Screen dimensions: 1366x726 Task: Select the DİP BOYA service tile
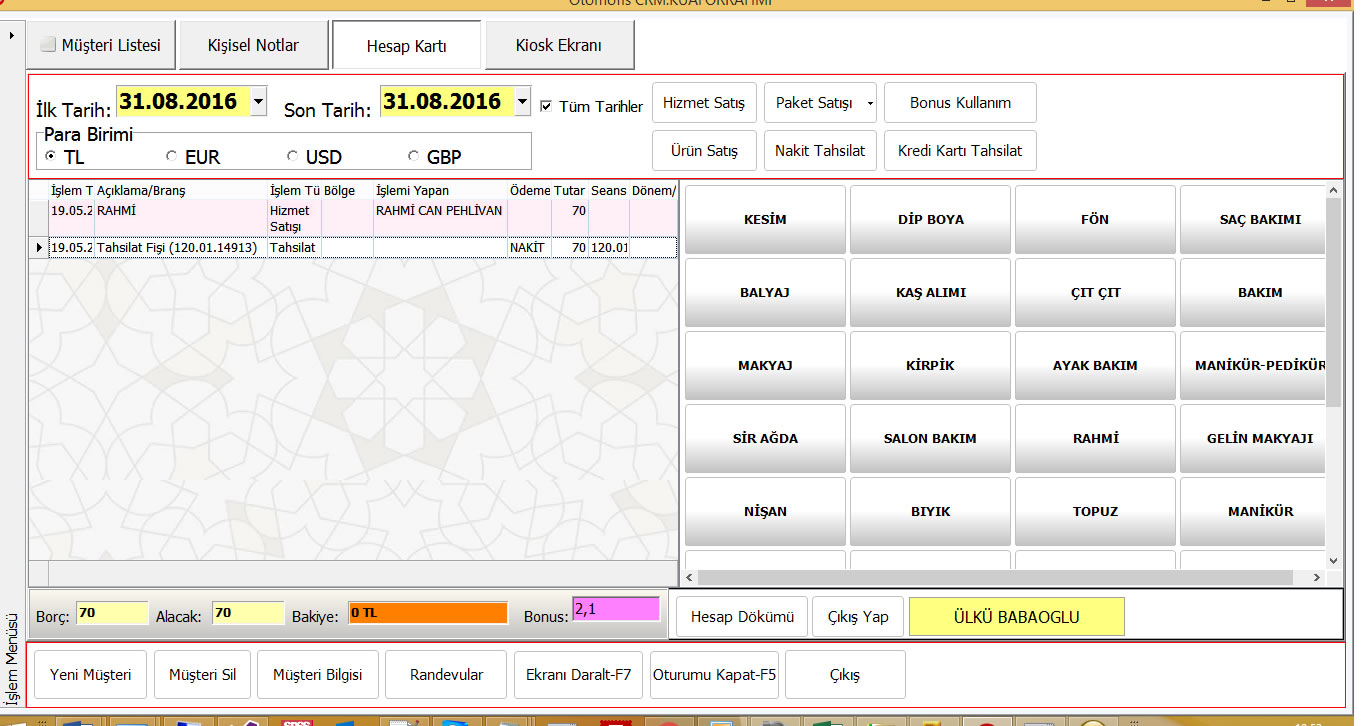(x=930, y=219)
